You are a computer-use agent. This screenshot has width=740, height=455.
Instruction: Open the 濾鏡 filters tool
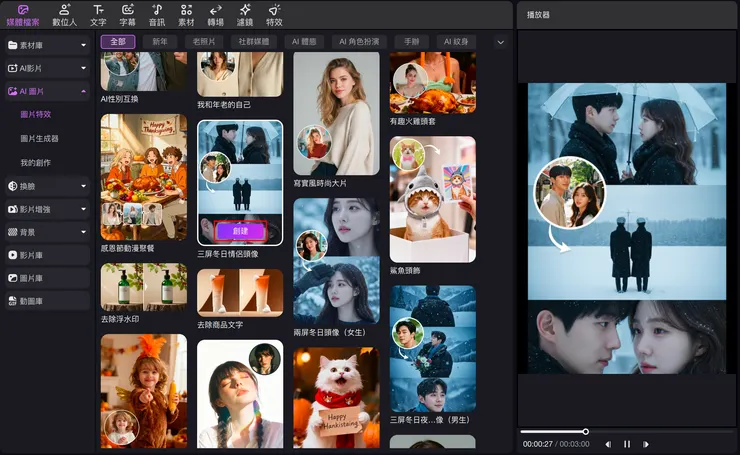coord(244,15)
